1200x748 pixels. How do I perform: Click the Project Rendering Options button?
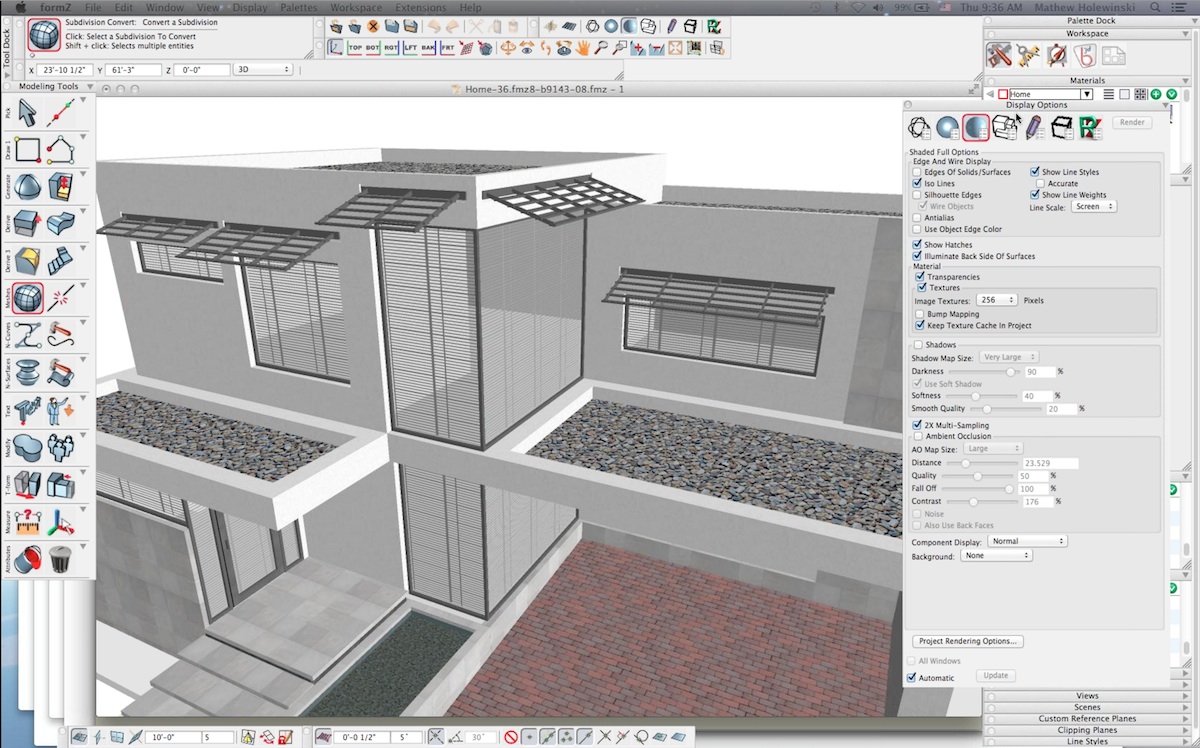click(967, 641)
